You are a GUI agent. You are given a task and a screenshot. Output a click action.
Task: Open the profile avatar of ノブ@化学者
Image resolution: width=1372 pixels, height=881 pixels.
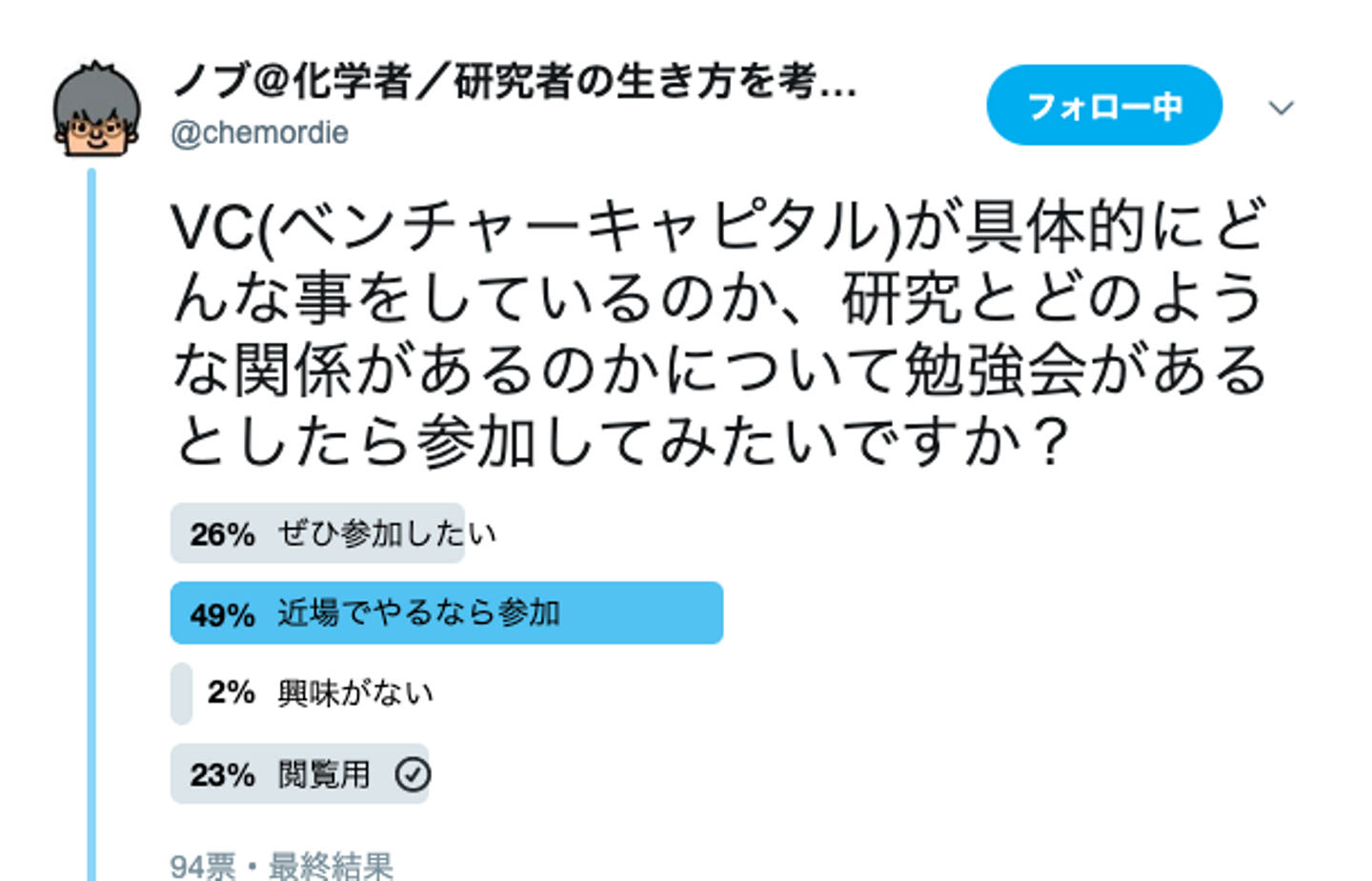(96, 110)
